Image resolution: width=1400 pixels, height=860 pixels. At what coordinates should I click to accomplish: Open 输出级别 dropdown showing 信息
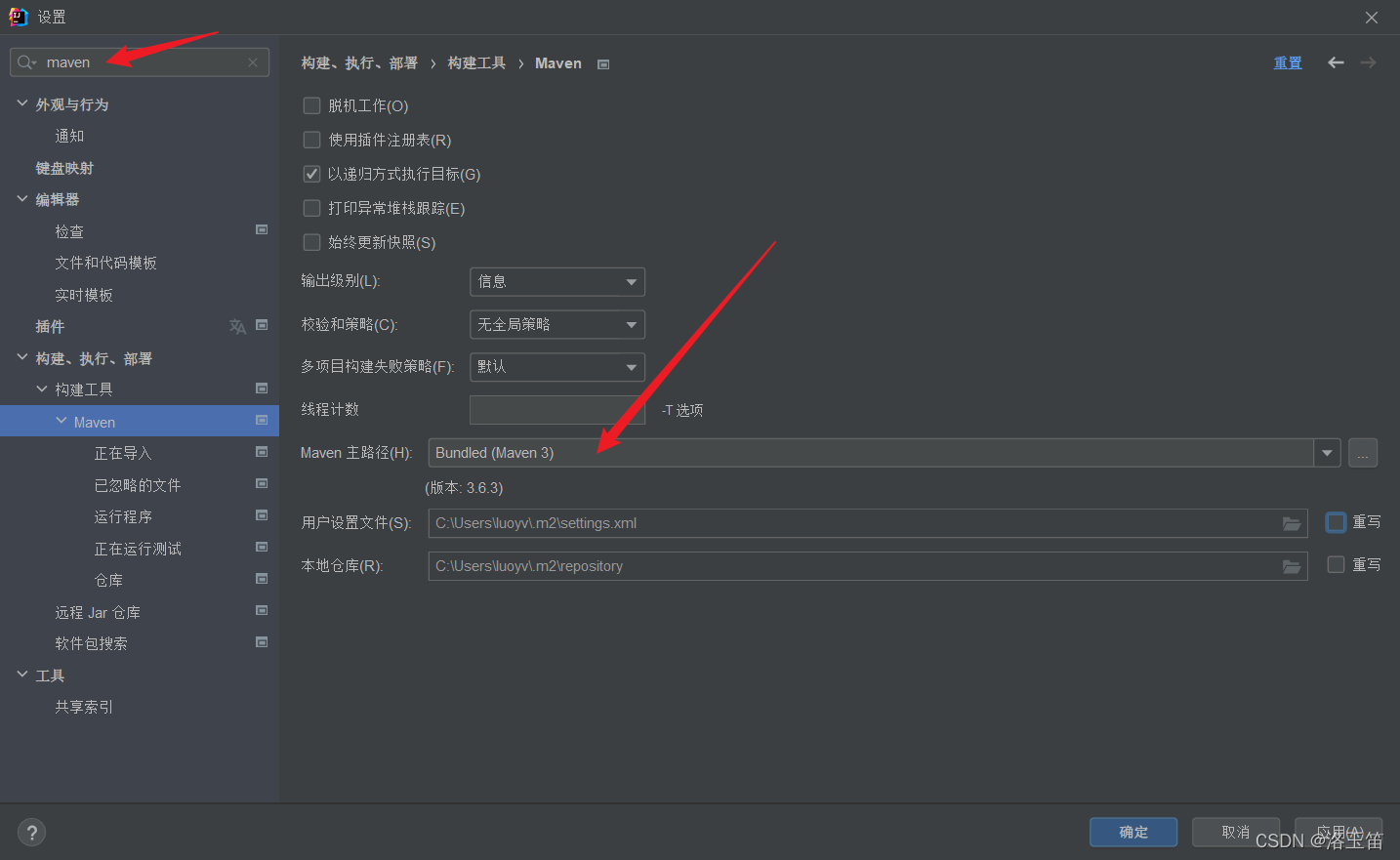[557, 282]
